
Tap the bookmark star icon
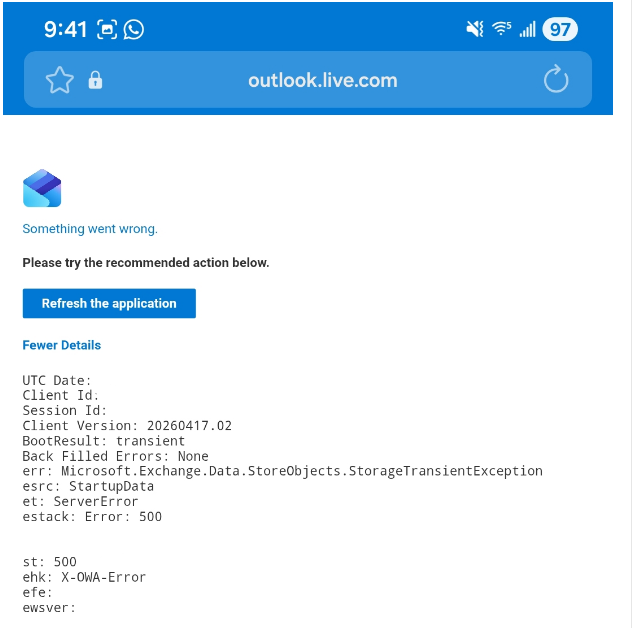pyautogui.click(x=60, y=80)
